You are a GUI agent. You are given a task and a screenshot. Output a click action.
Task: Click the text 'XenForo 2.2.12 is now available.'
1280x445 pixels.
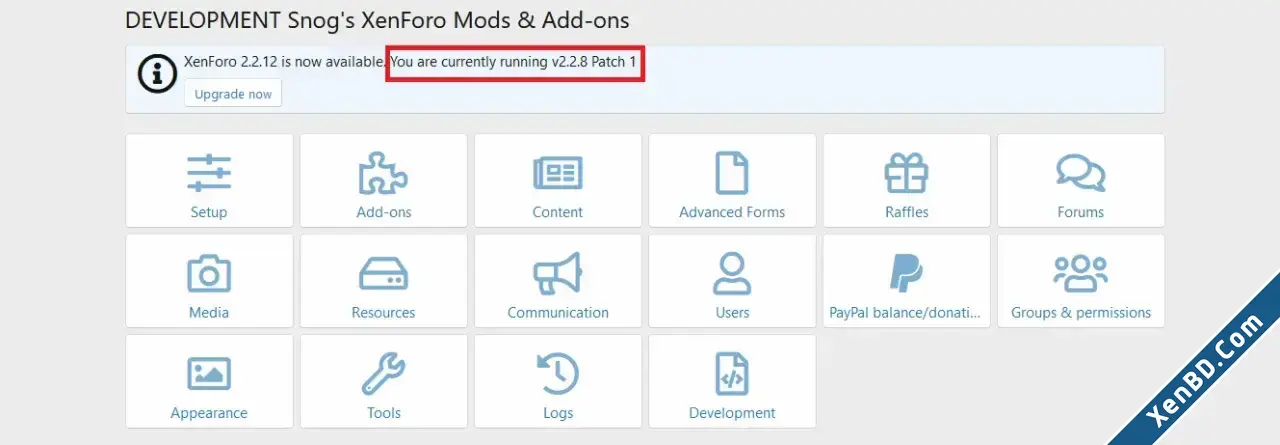(x=285, y=62)
